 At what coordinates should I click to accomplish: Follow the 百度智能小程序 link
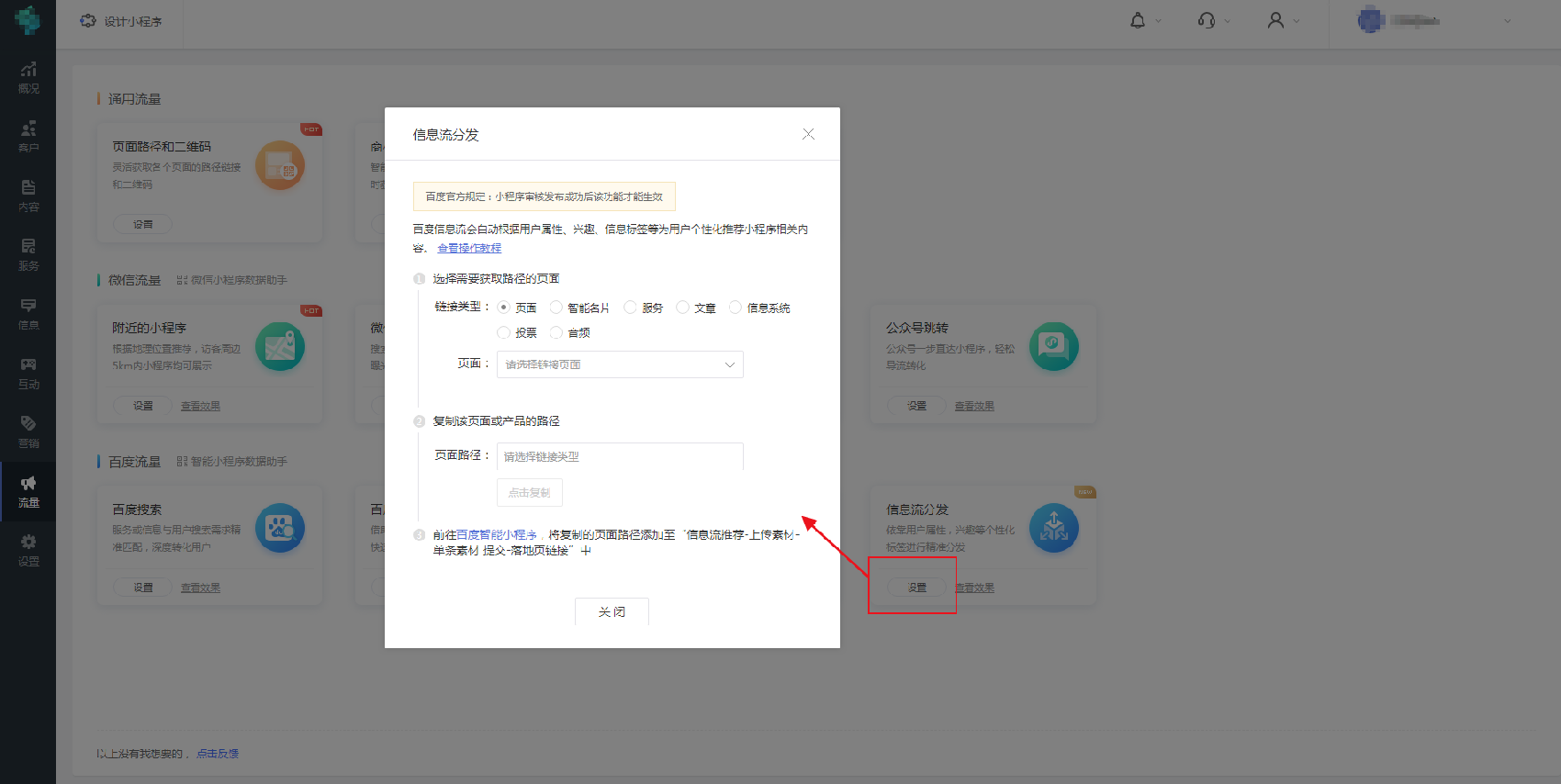497,534
